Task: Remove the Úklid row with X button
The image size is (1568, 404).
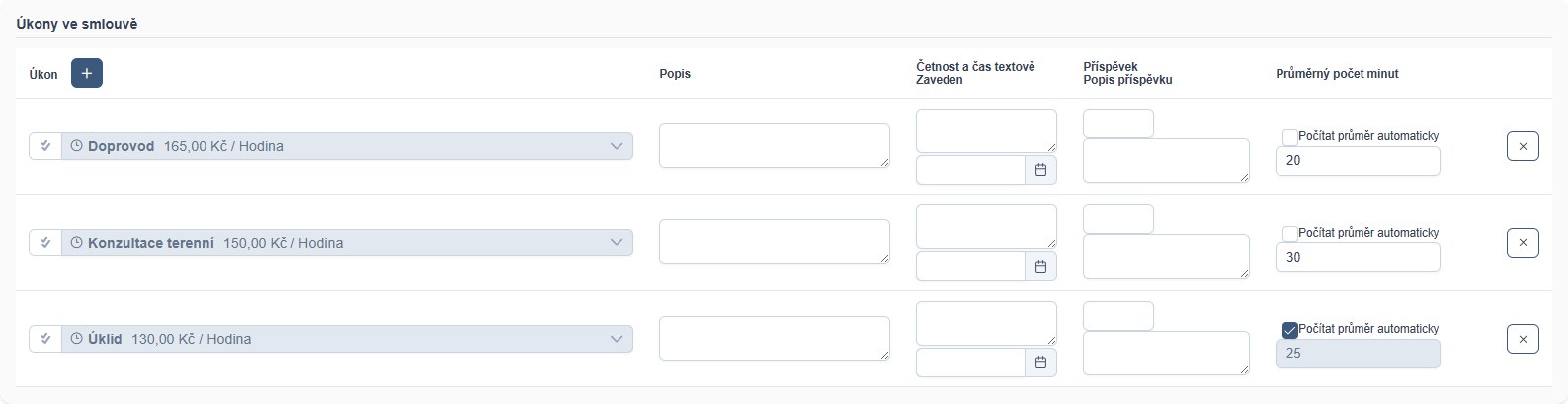Action: 1523,339
